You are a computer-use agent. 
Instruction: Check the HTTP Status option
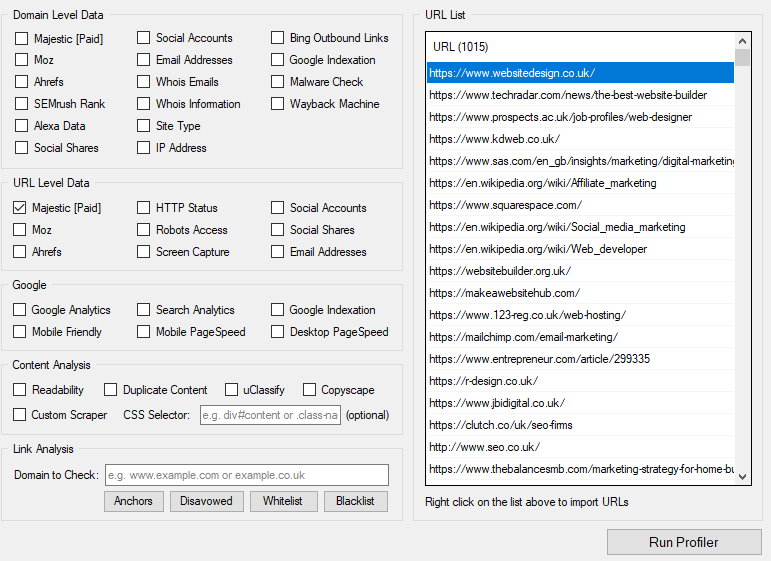144,207
